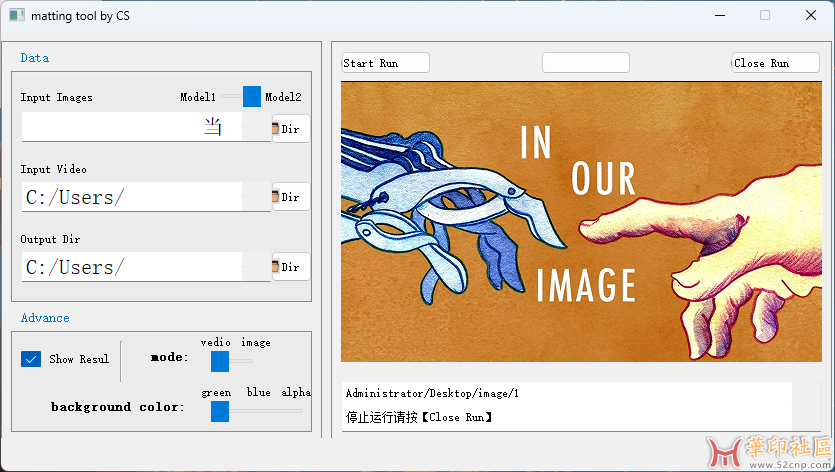
Task: Click the preview image showing IN OUR IMAGE
Action: coord(580,221)
